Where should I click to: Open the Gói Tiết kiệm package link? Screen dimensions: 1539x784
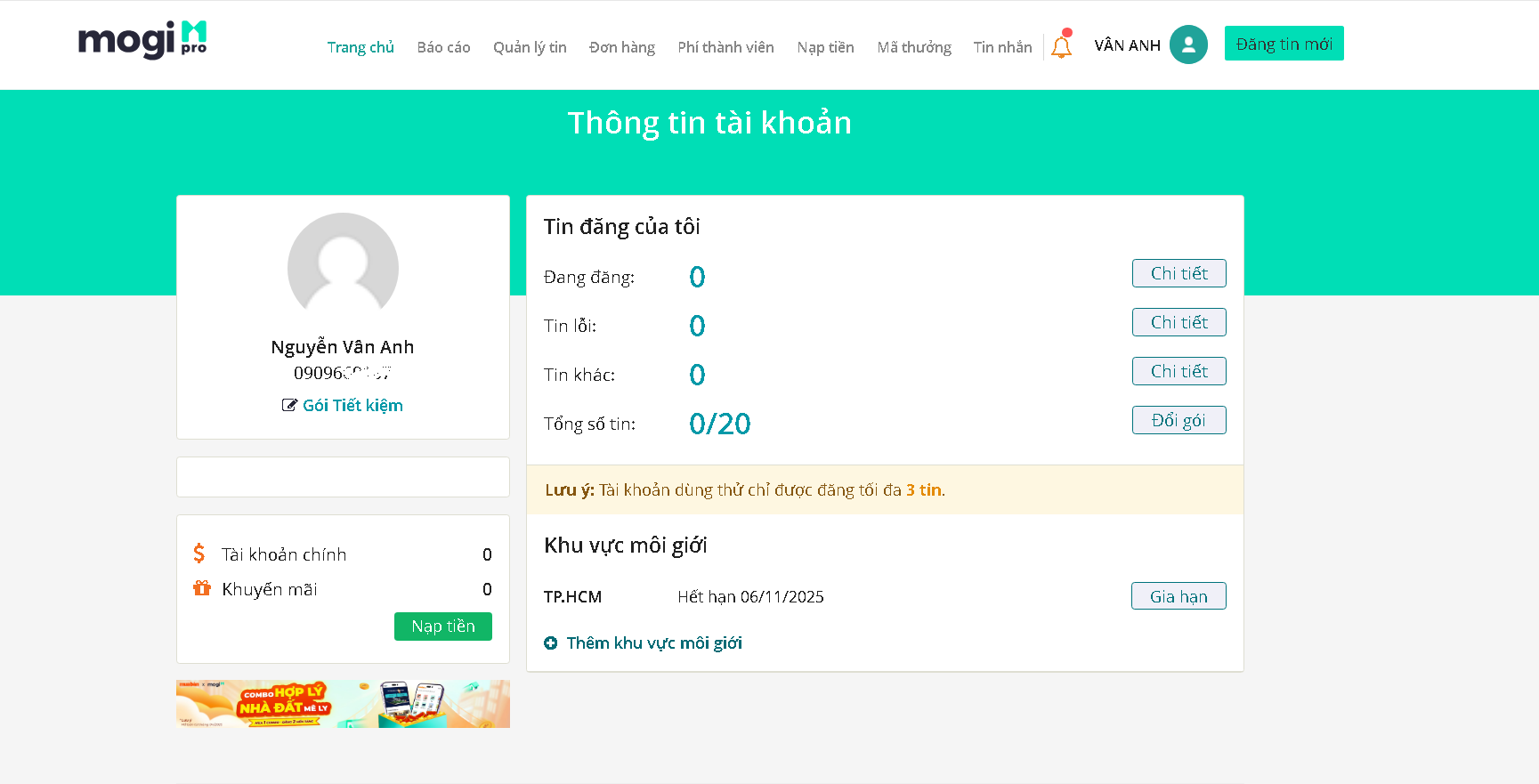352,406
